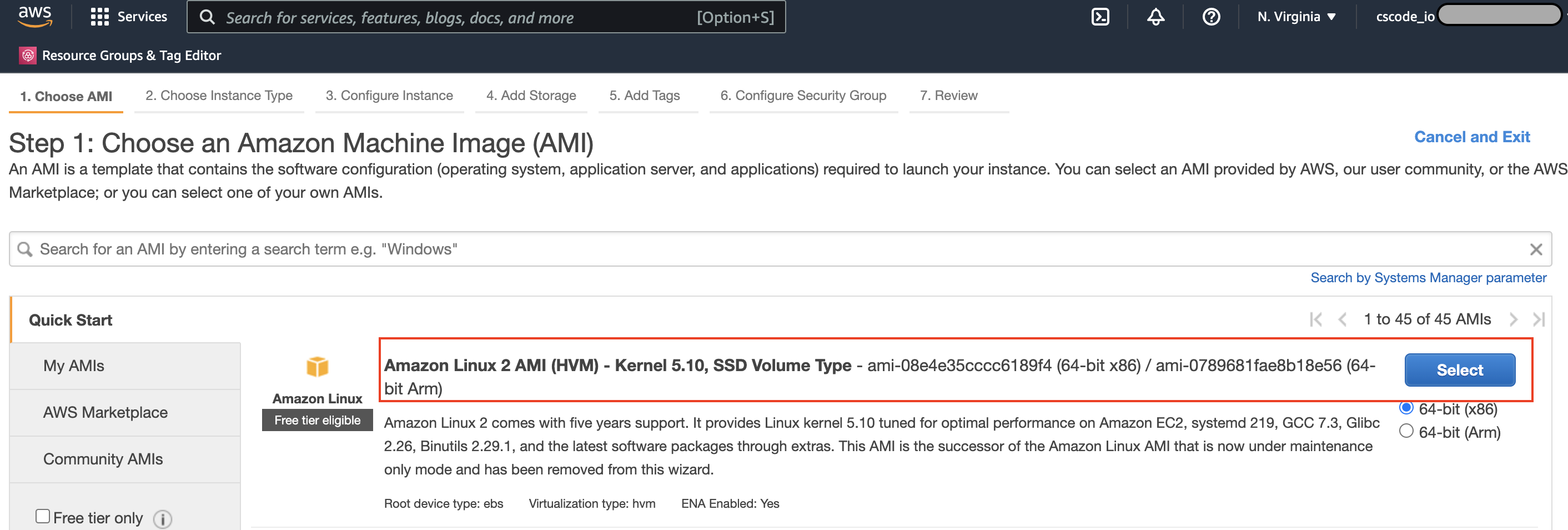The image size is (1568, 530).
Task: Click the AWS logo home icon
Action: click(34, 17)
